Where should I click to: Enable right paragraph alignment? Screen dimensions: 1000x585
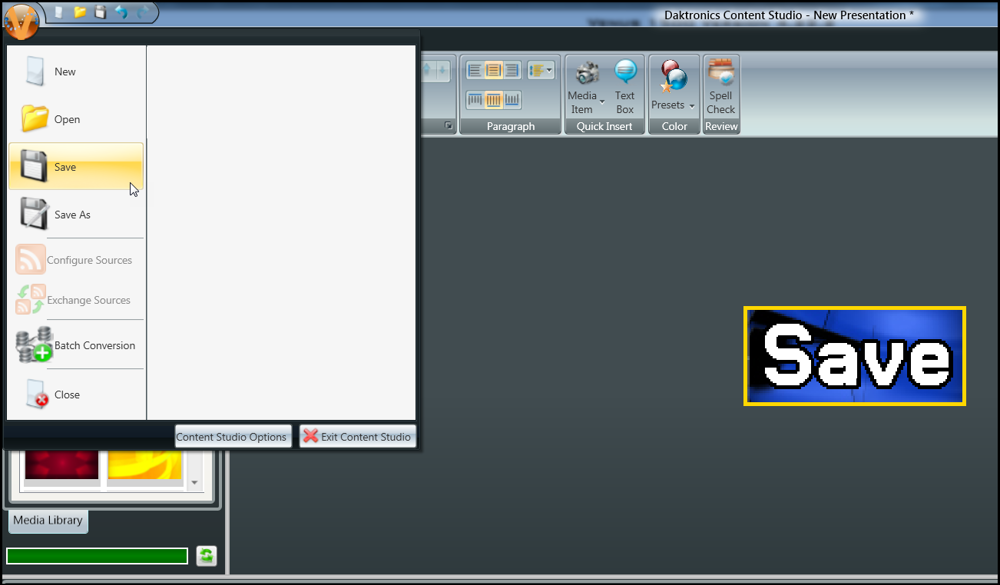(510, 69)
